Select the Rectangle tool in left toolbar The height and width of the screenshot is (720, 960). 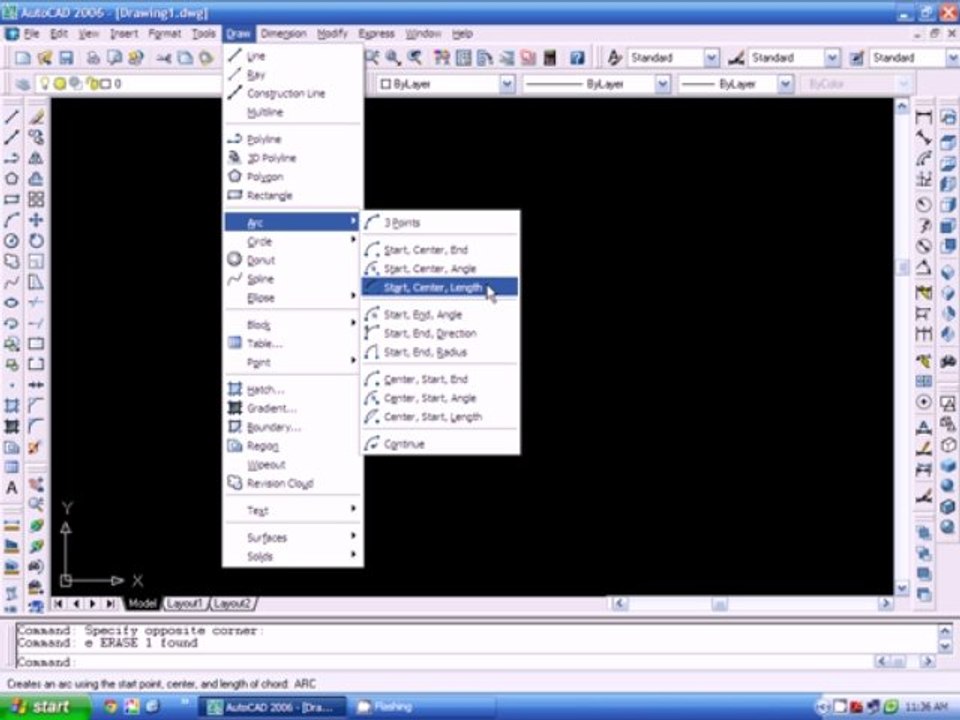11,200
